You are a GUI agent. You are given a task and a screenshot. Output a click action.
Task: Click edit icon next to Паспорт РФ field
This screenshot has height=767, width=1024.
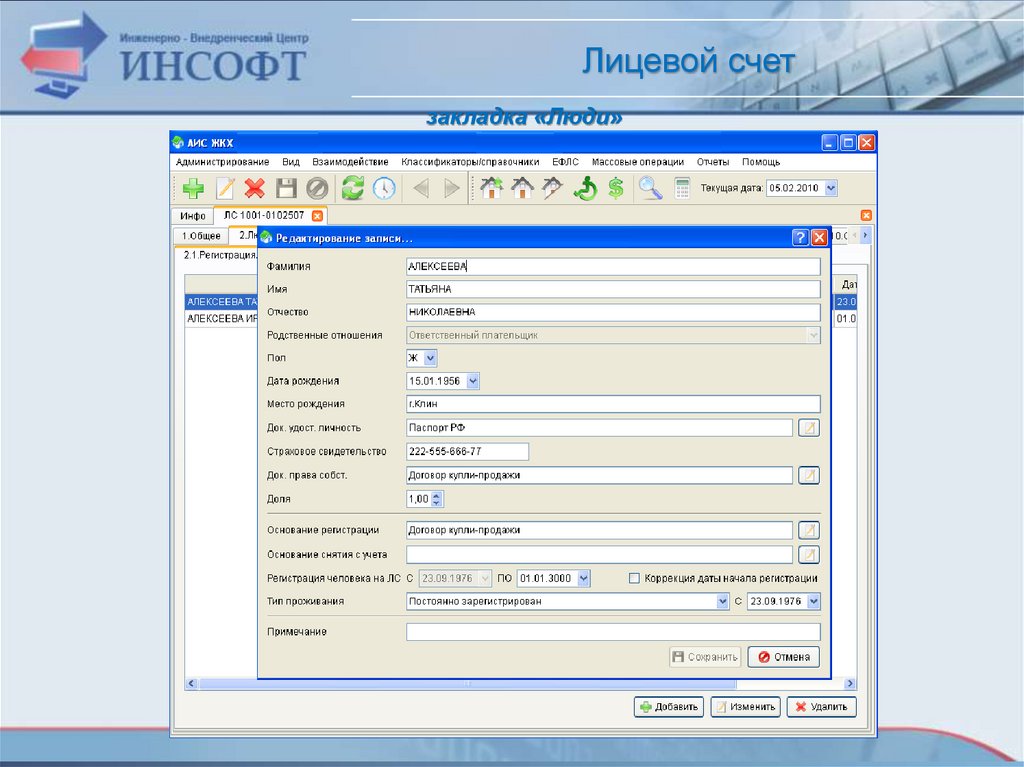pos(808,428)
